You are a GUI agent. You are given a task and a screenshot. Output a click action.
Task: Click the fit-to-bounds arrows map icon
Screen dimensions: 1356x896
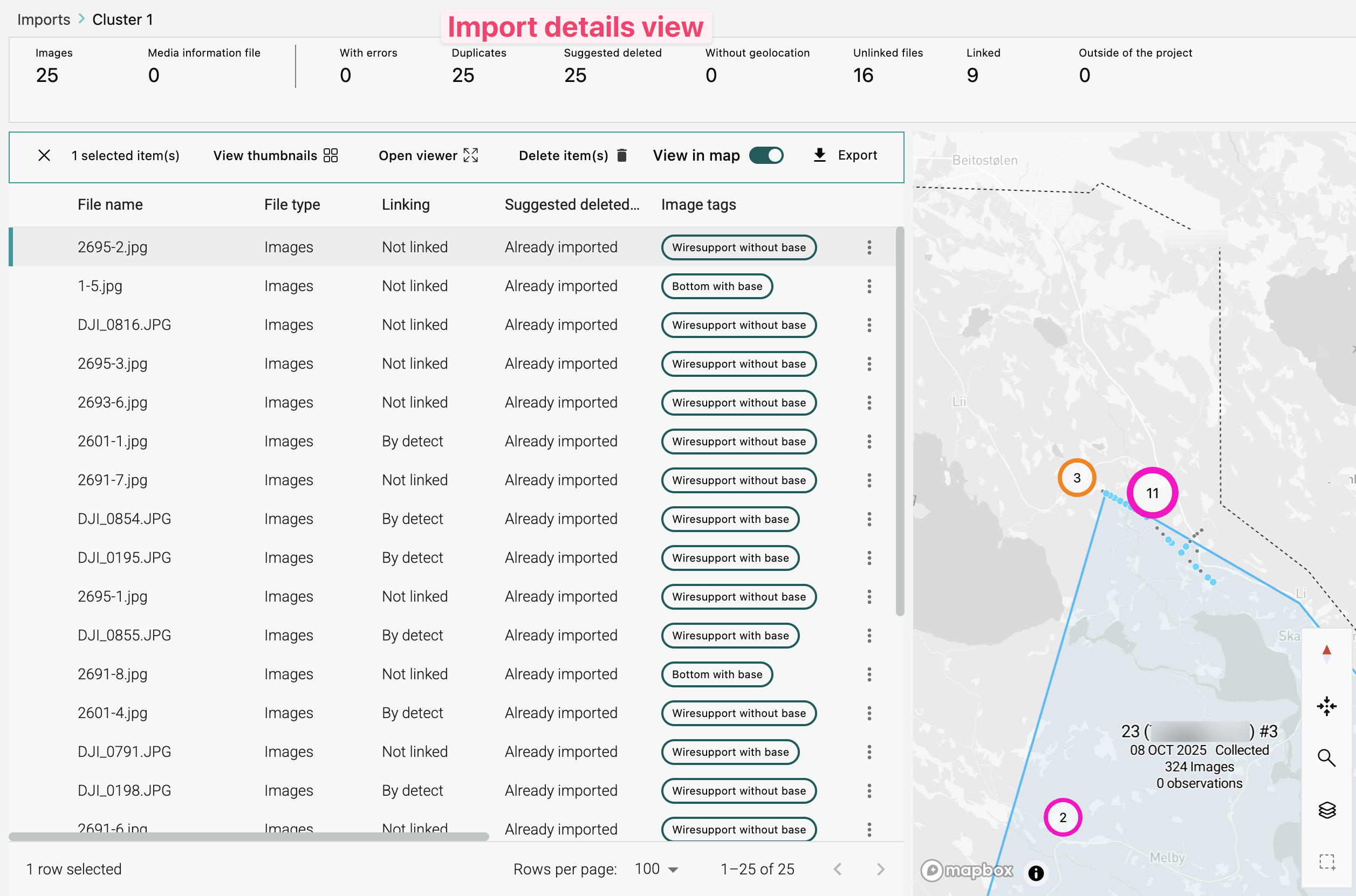pyautogui.click(x=1326, y=706)
